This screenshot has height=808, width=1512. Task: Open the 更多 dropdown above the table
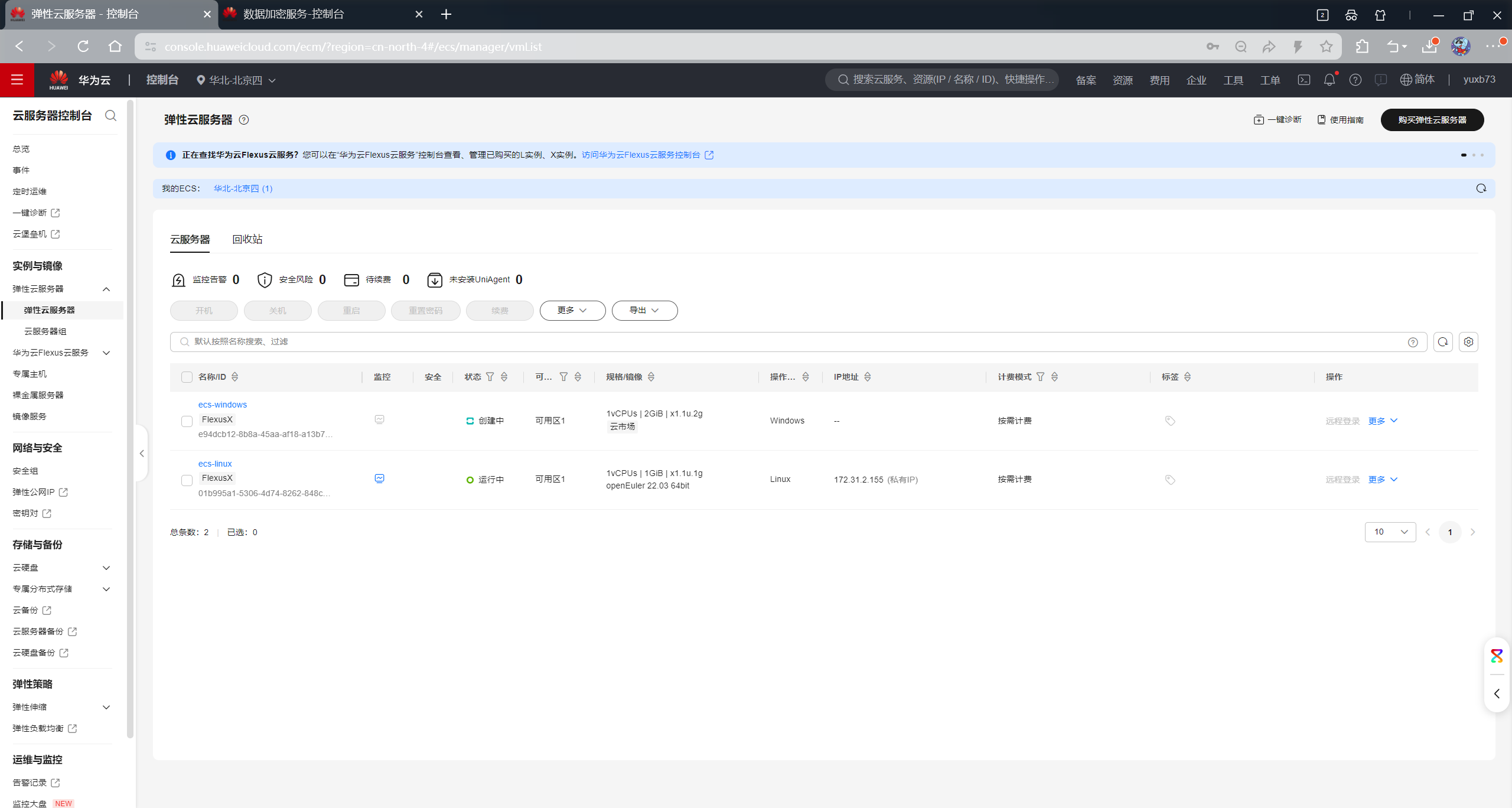coord(572,311)
